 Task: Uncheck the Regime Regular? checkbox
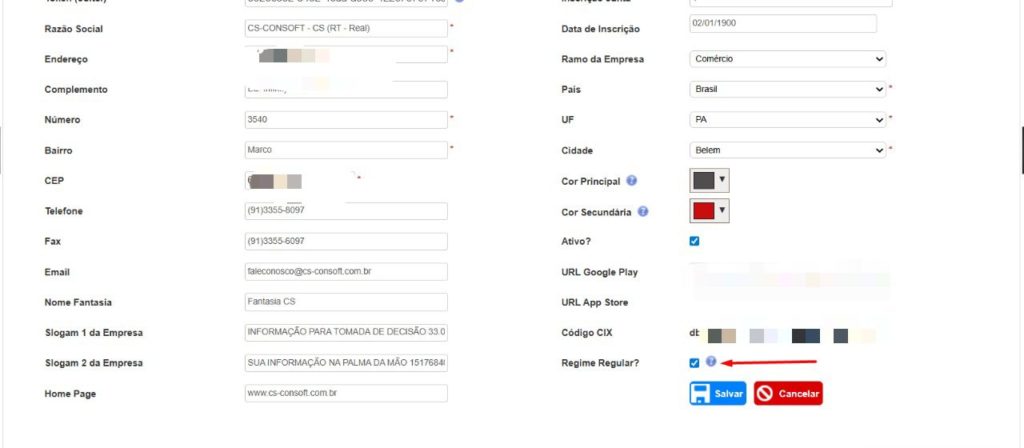click(695, 363)
